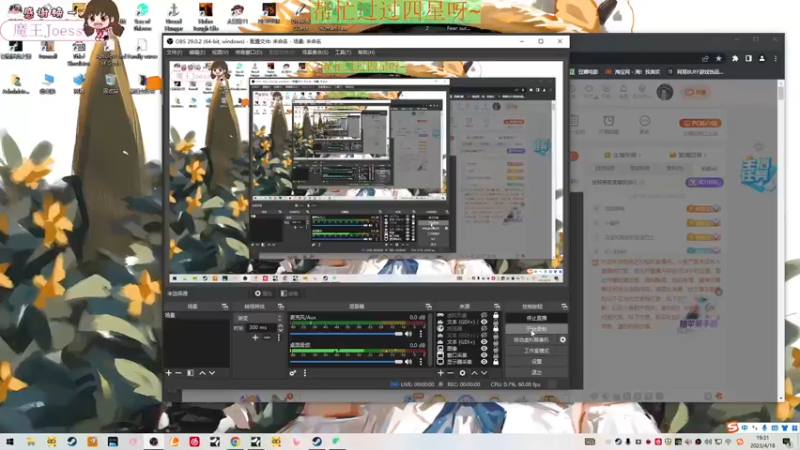The image size is (800, 450).
Task: Click the 300 ms duration input field
Action: point(261,328)
